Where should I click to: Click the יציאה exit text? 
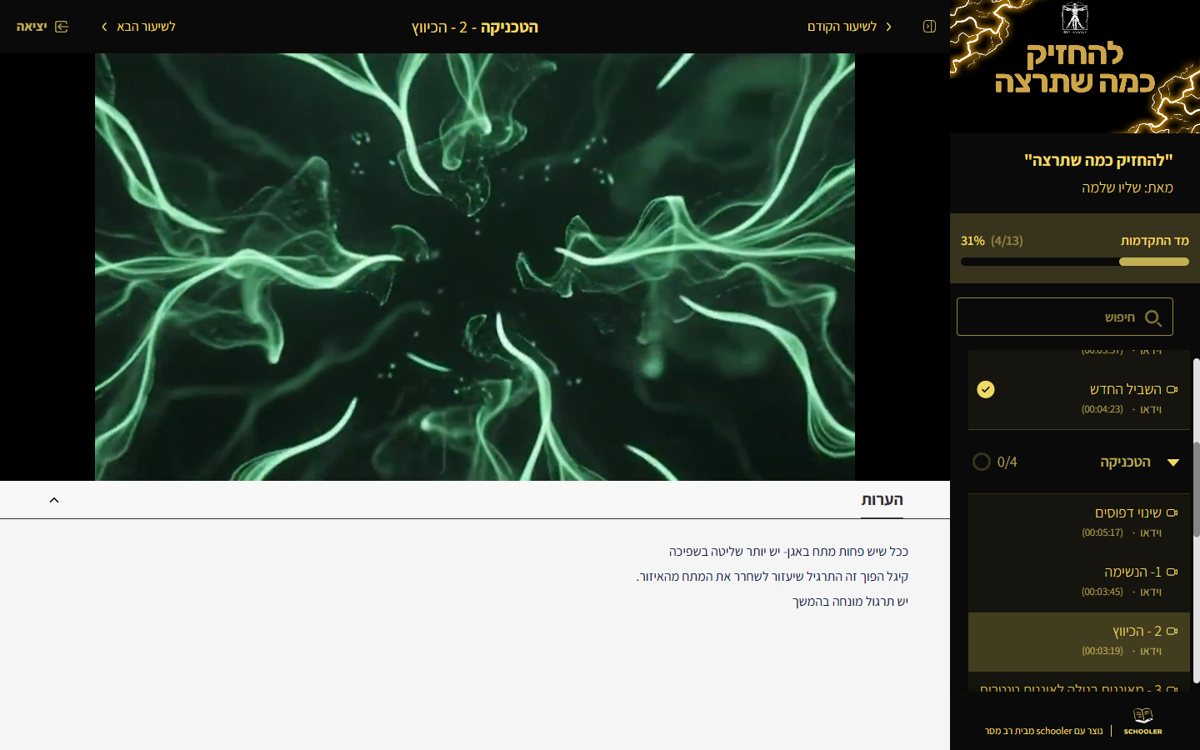click(x=31, y=27)
